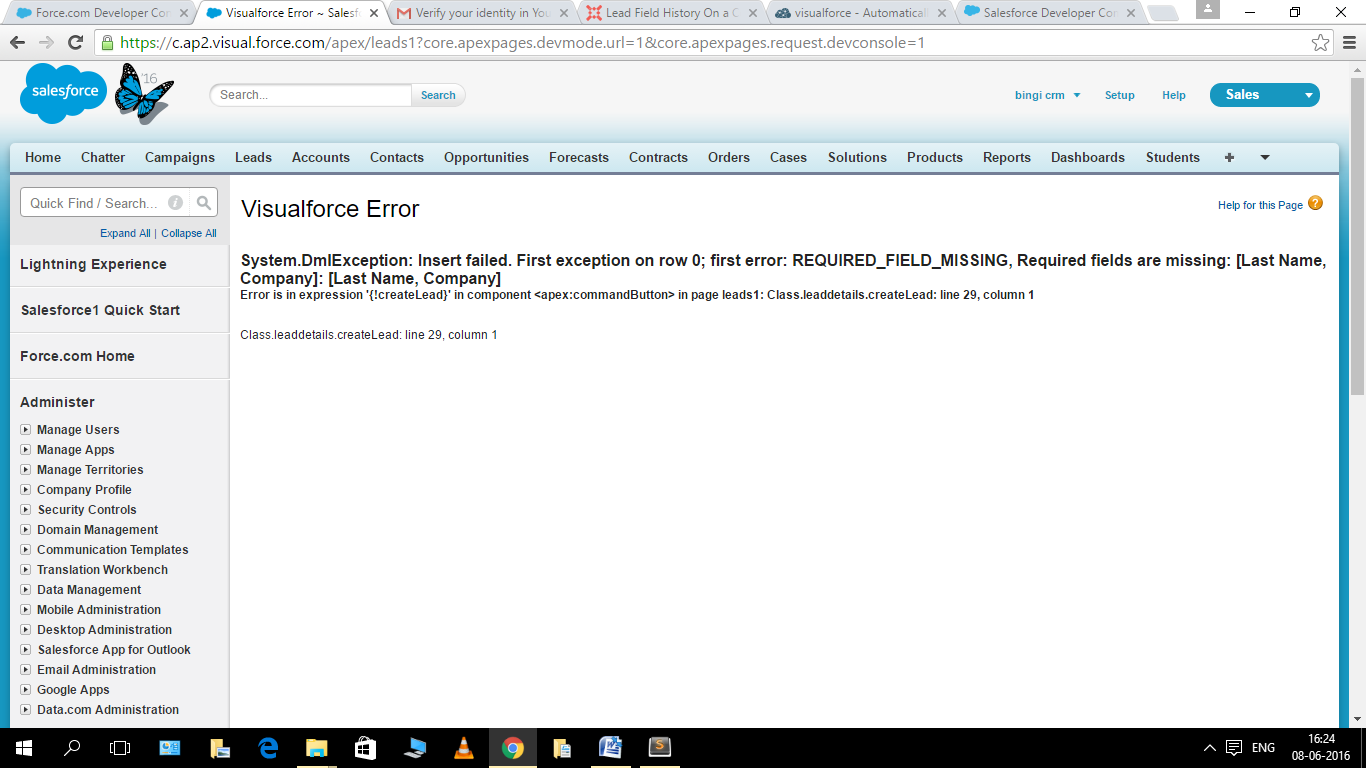Open the Windows Start menu
Viewport: 1366px width, 768px height.
coord(24,748)
